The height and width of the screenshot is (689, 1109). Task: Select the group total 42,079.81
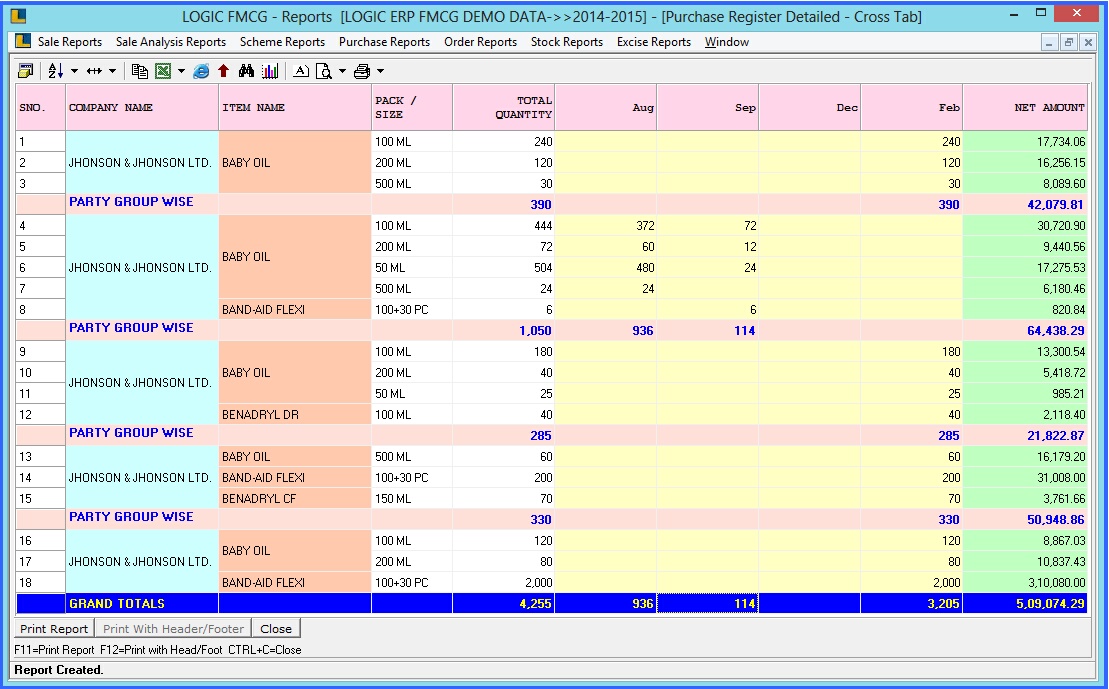[1026, 204]
